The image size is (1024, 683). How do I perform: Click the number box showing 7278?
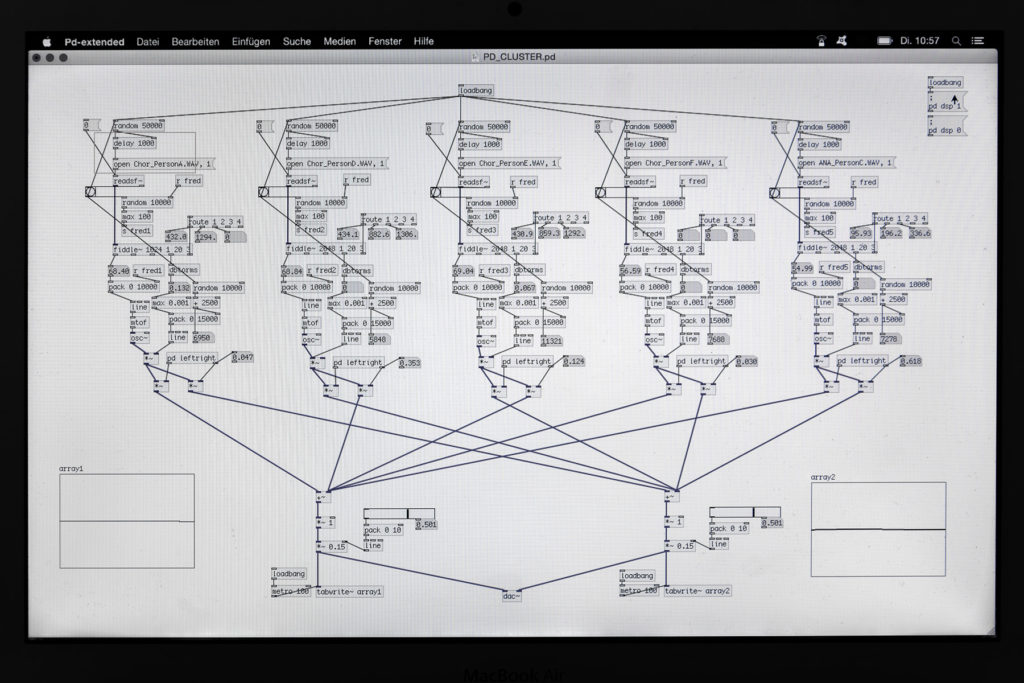click(x=889, y=339)
